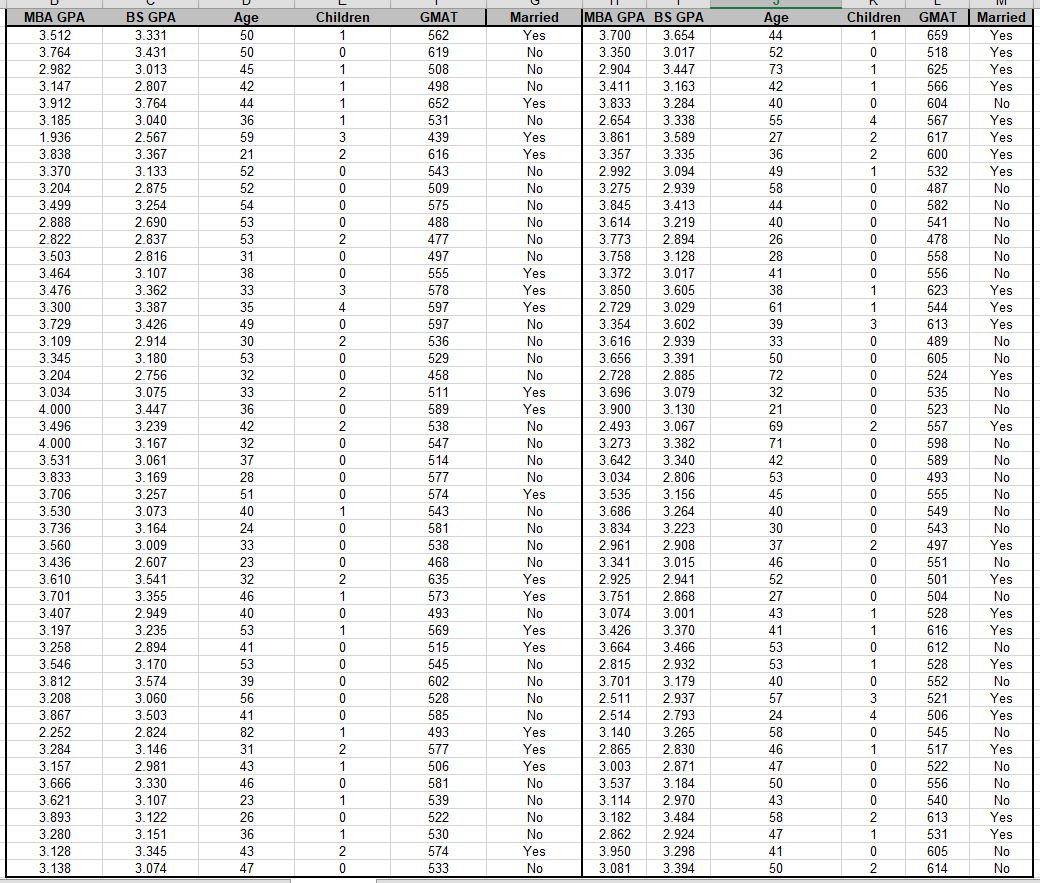Select the MBA GPA cell 3.512

point(54,35)
